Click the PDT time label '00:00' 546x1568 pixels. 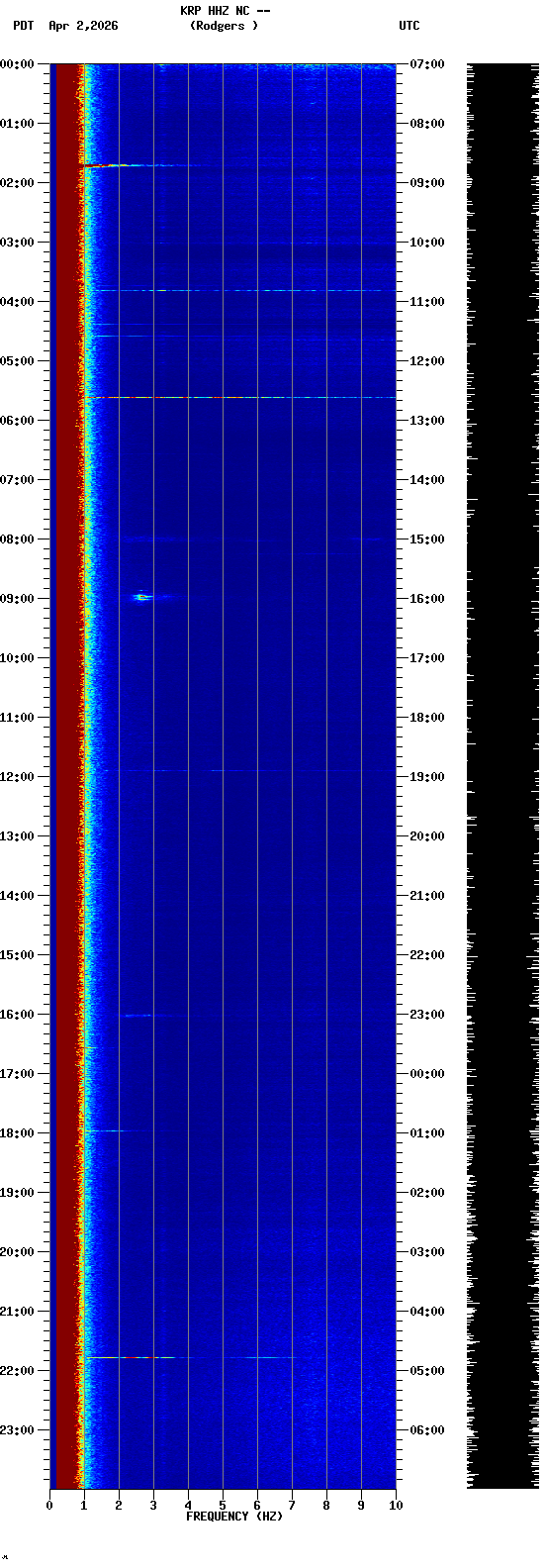17,64
